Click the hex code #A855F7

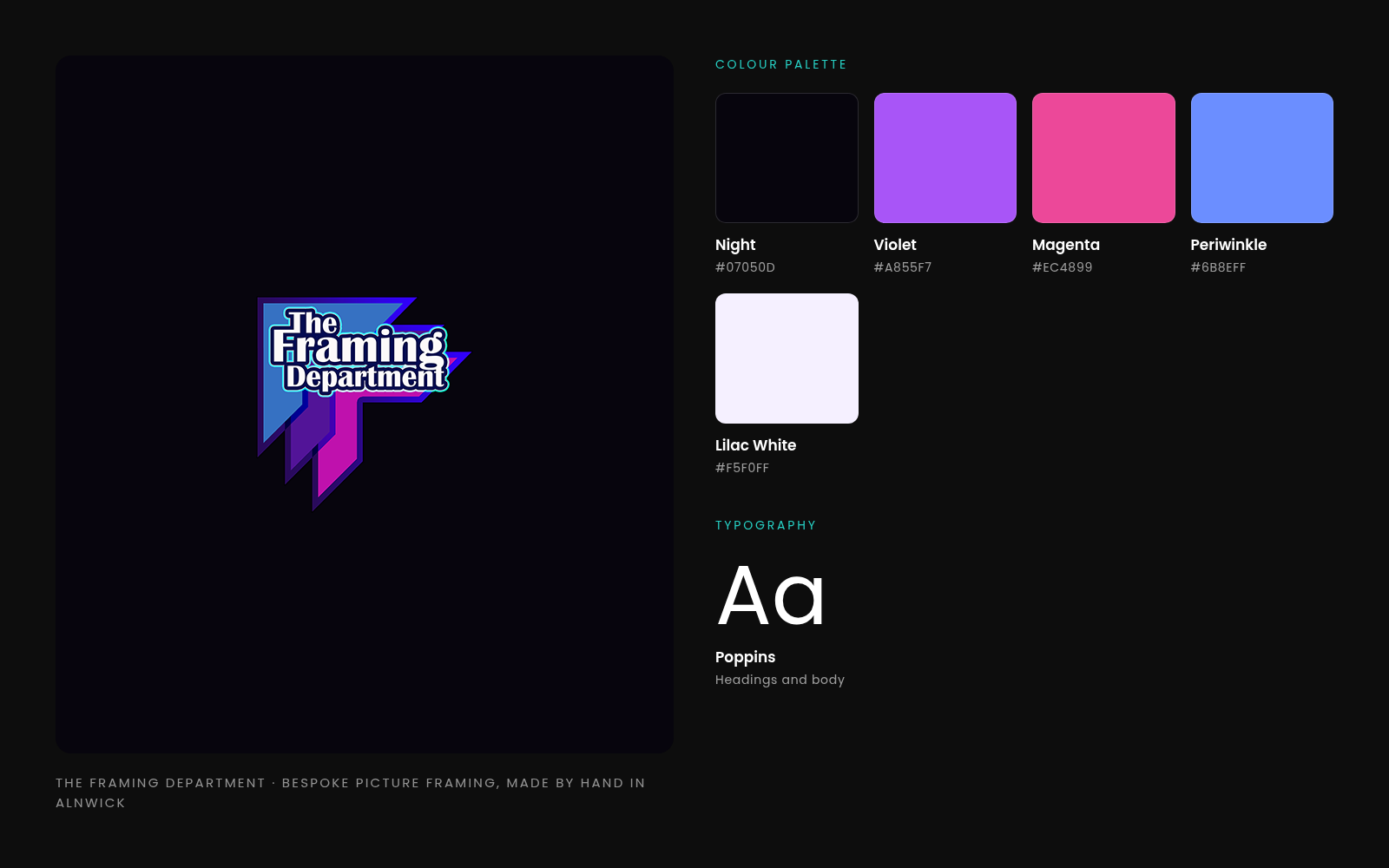click(x=903, y=267)
